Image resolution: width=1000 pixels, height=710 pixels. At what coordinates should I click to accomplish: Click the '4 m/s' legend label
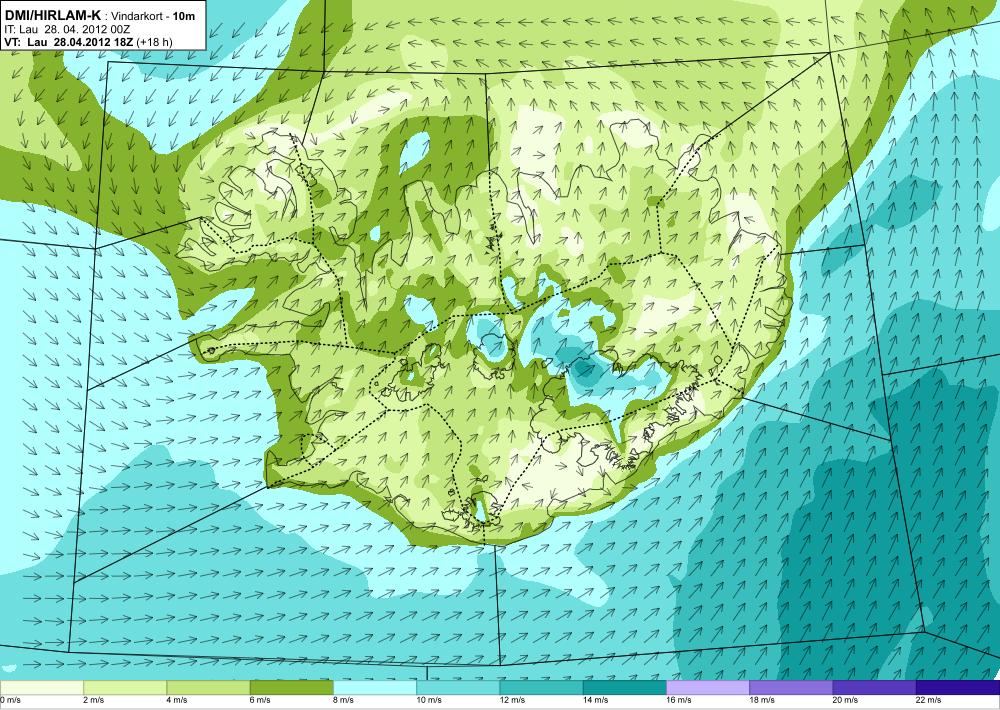(177, 700)
